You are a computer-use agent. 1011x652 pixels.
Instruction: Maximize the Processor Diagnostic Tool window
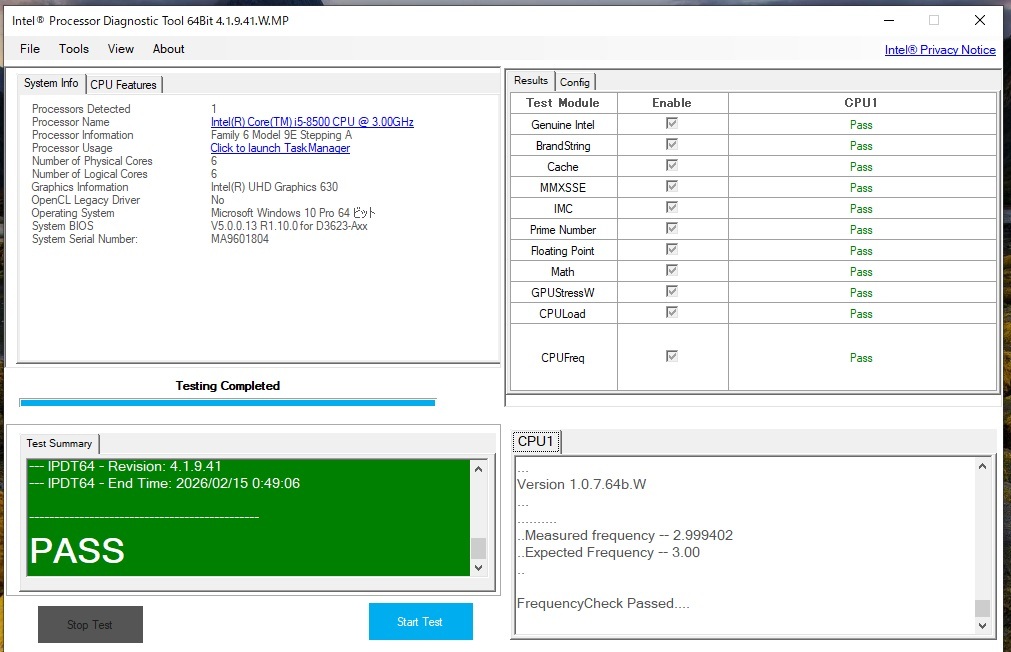(934, 20)
